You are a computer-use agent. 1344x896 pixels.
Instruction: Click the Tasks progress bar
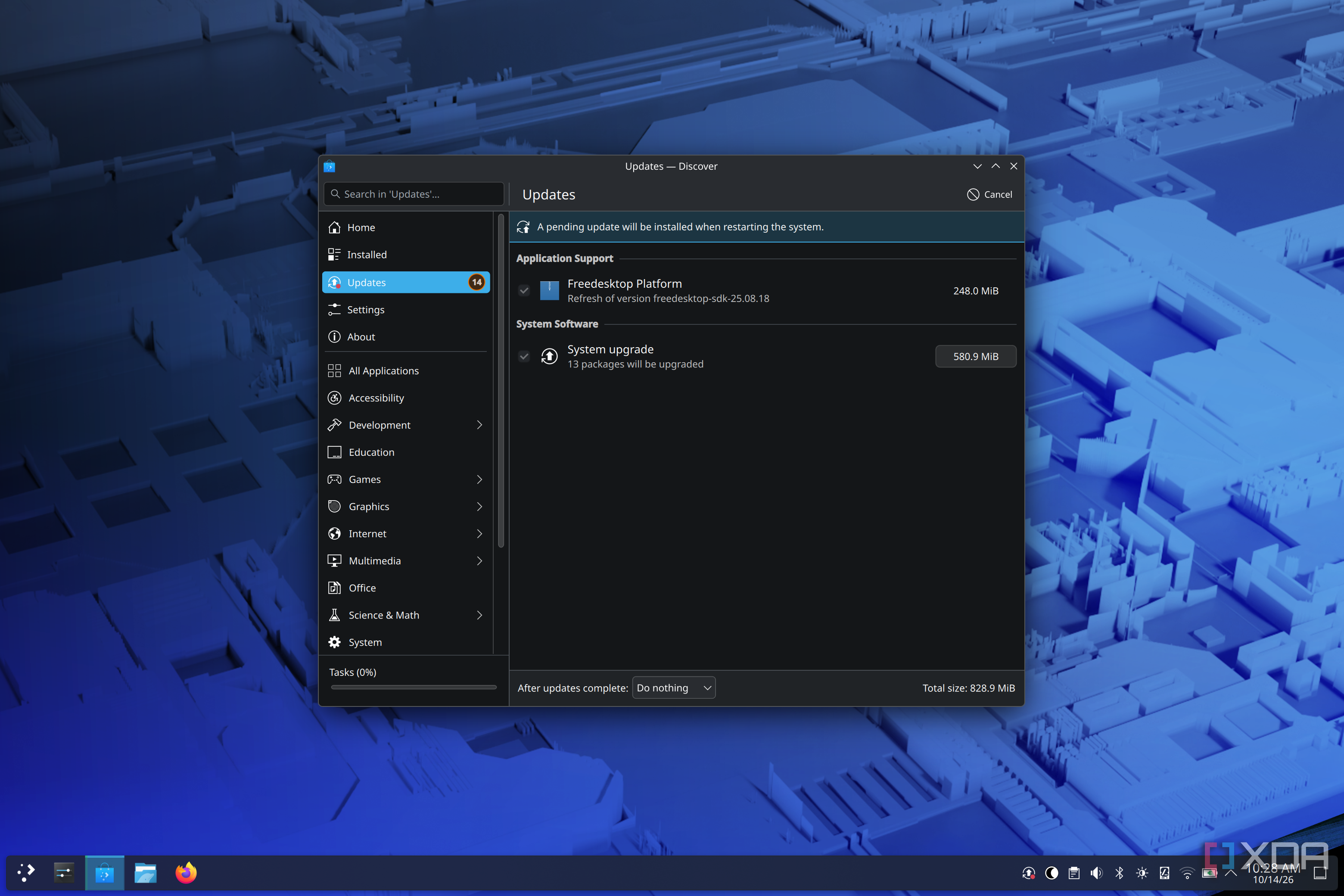click(x=414, y=688)
